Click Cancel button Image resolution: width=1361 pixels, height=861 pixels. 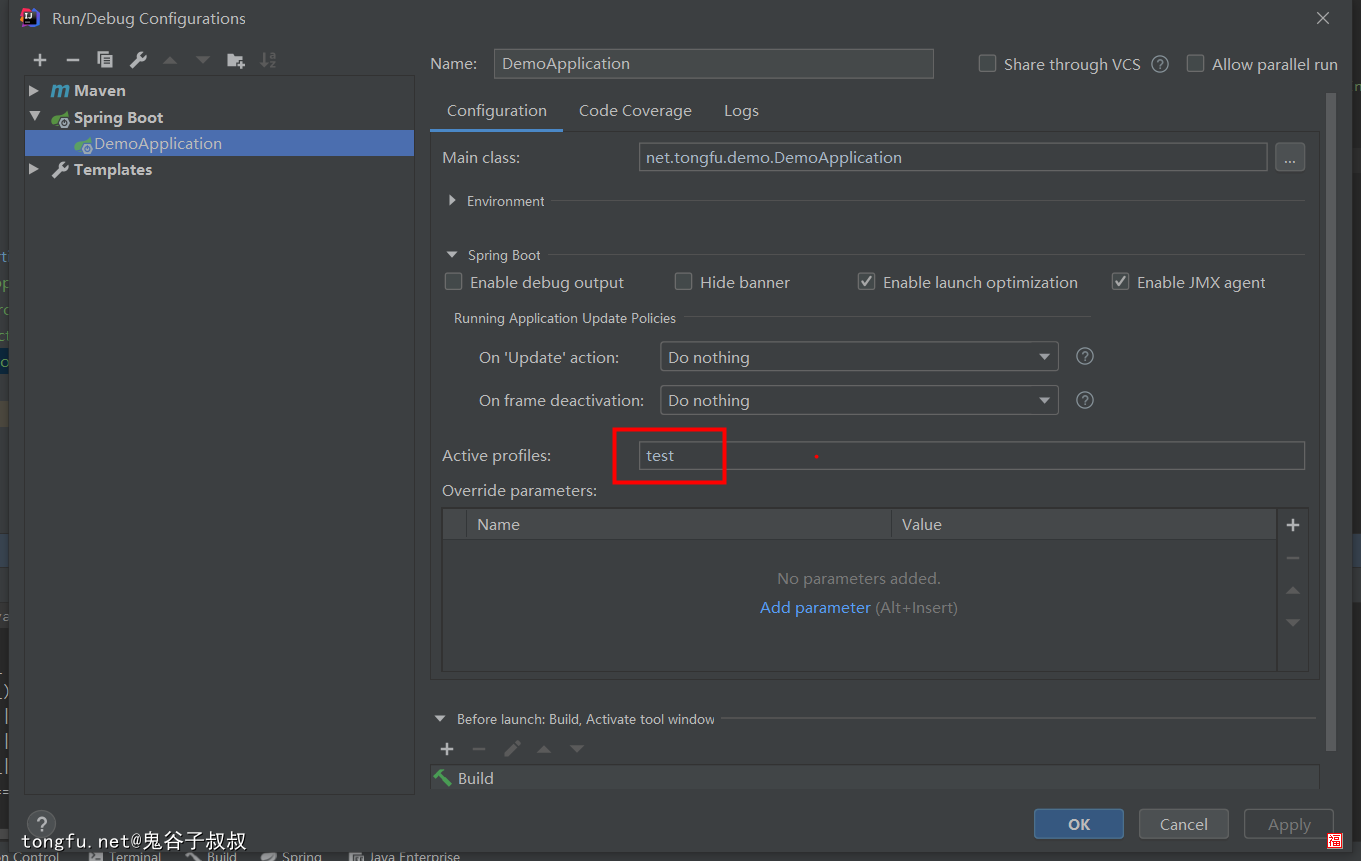(x=1184, y=824)
